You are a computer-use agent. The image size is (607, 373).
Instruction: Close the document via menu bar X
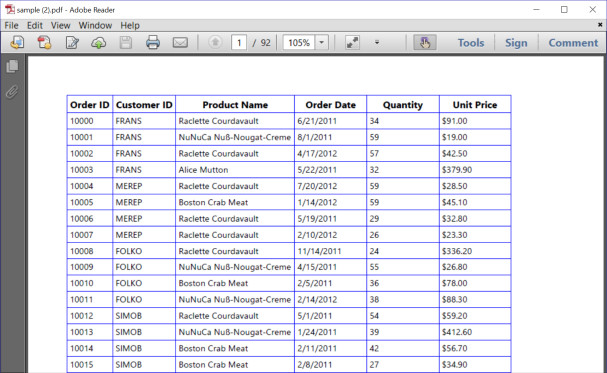(x=600, y=25)
